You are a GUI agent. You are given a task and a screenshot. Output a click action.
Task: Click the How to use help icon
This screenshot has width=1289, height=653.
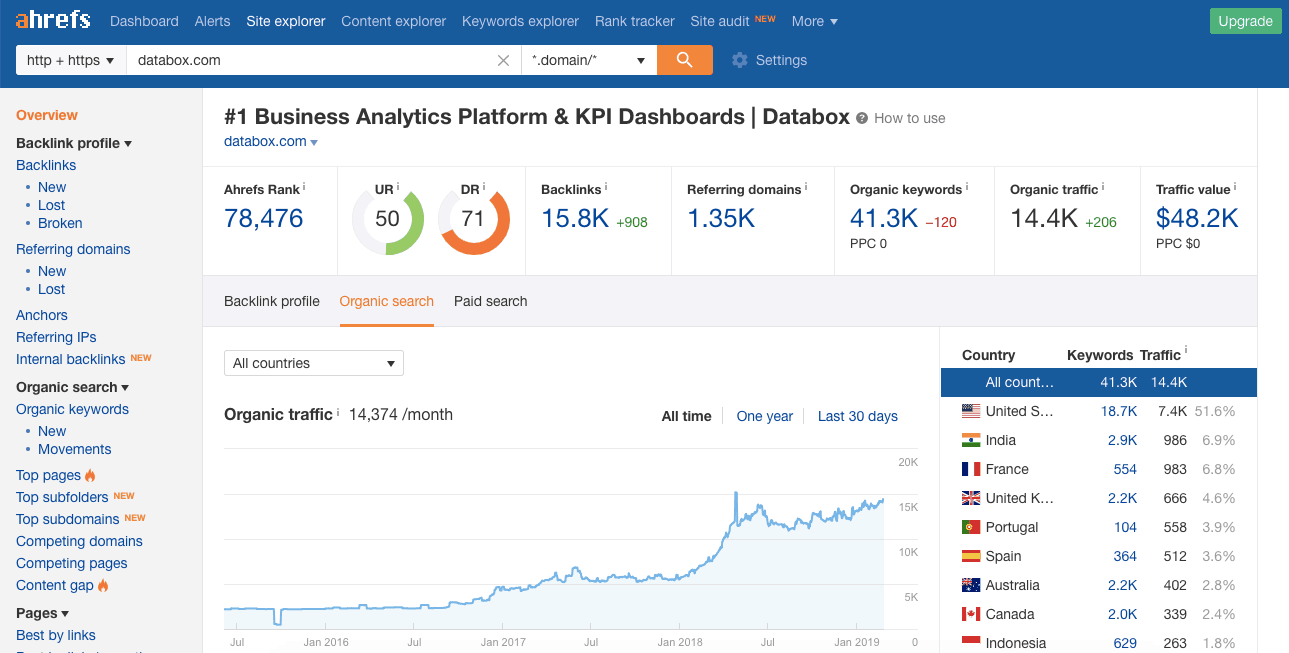861,118
